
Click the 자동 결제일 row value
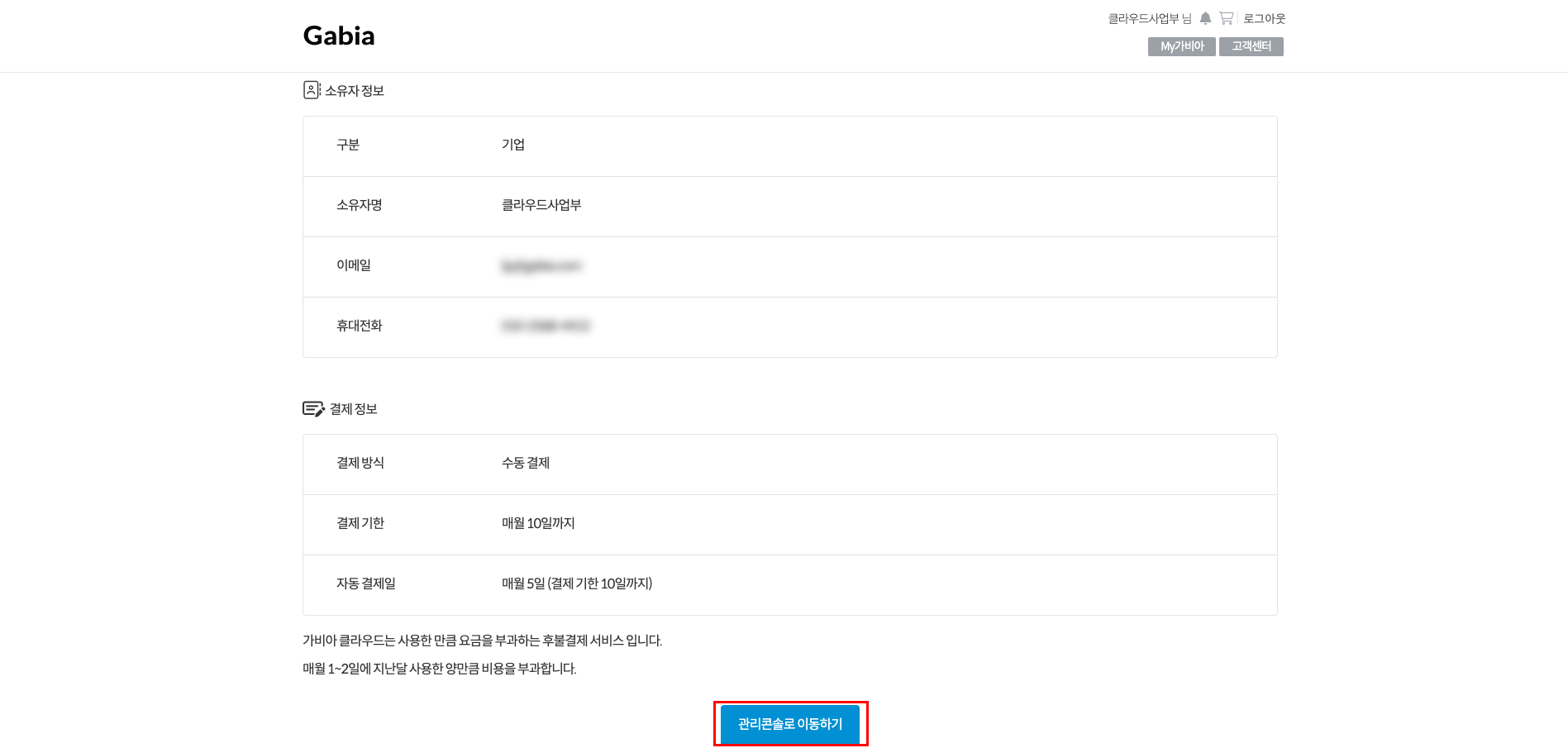(577, 584)
